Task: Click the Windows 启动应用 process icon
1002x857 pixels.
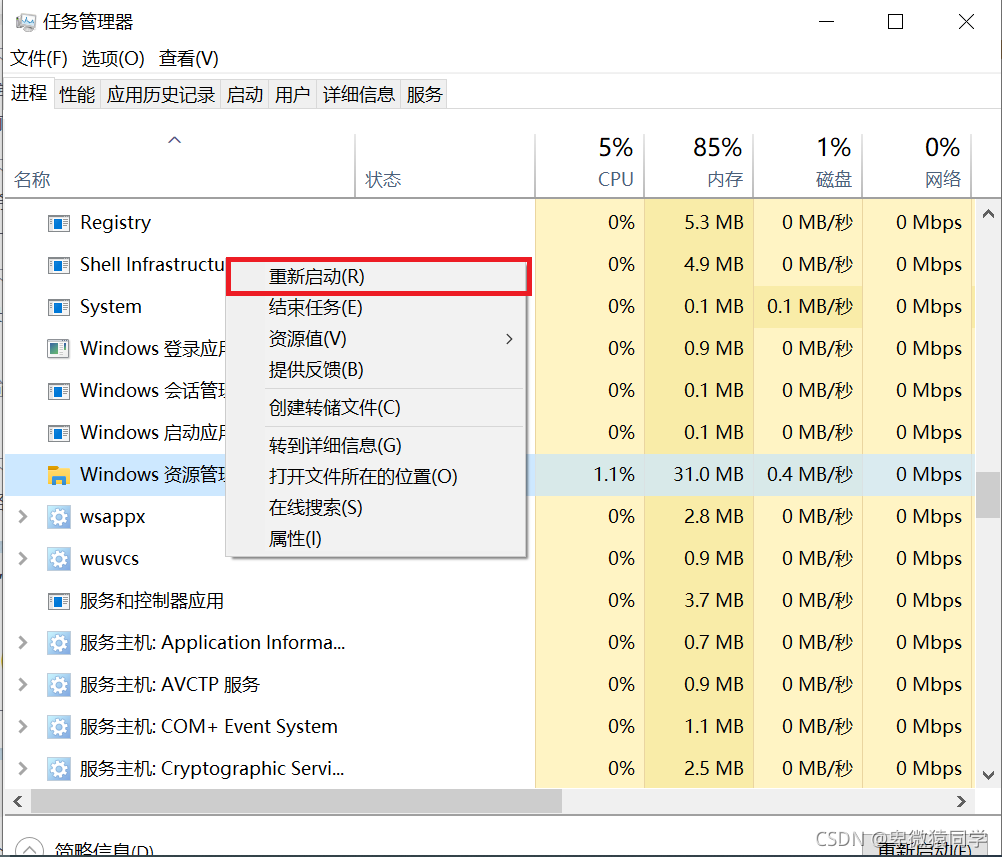Action: tap(59, 433)
